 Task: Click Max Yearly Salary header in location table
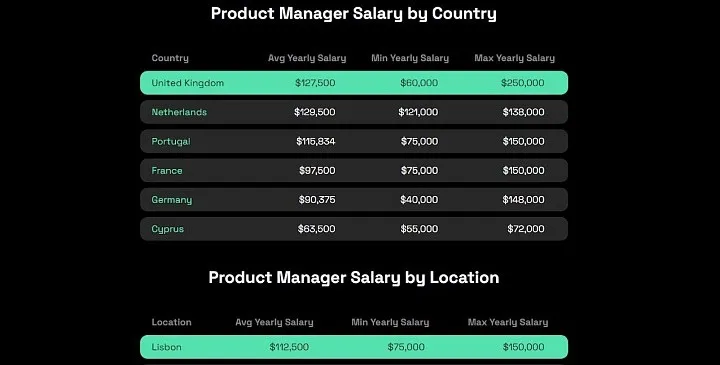tap(508, 322)
